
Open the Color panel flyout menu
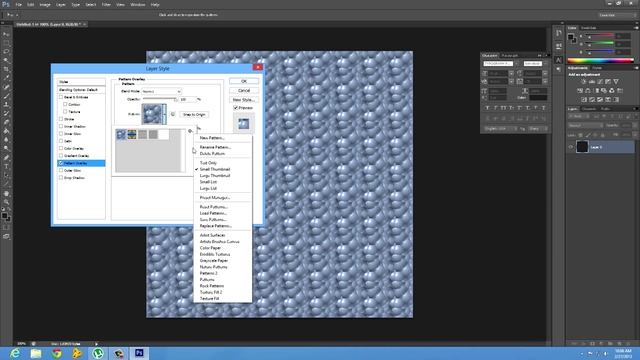(636, 28)
